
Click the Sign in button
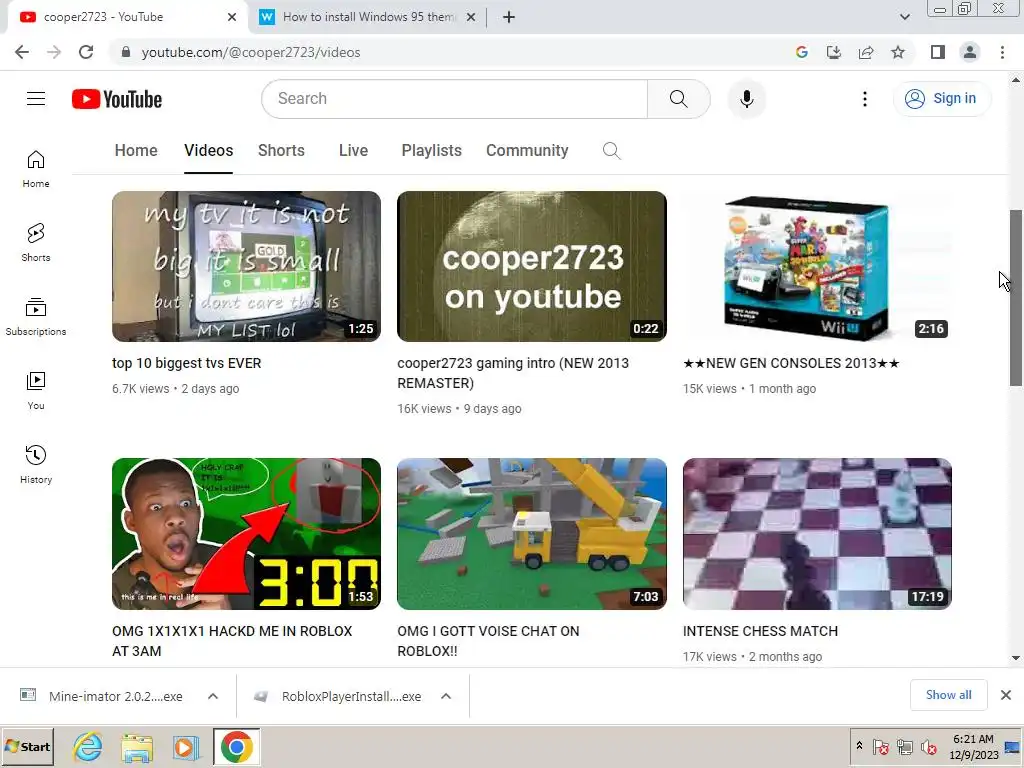click(x=942, y=99)
